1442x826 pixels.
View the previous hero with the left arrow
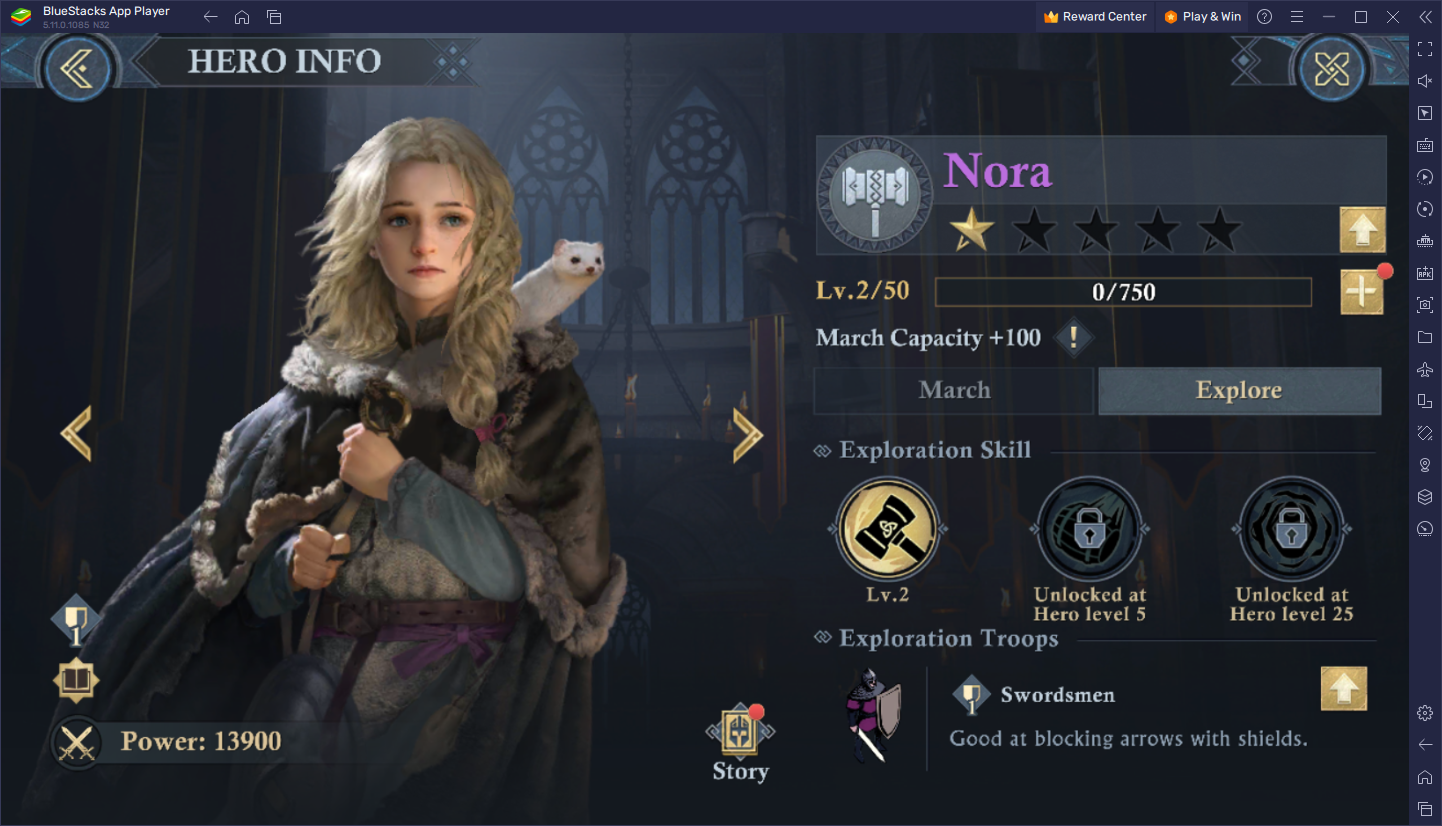[76, 433]
